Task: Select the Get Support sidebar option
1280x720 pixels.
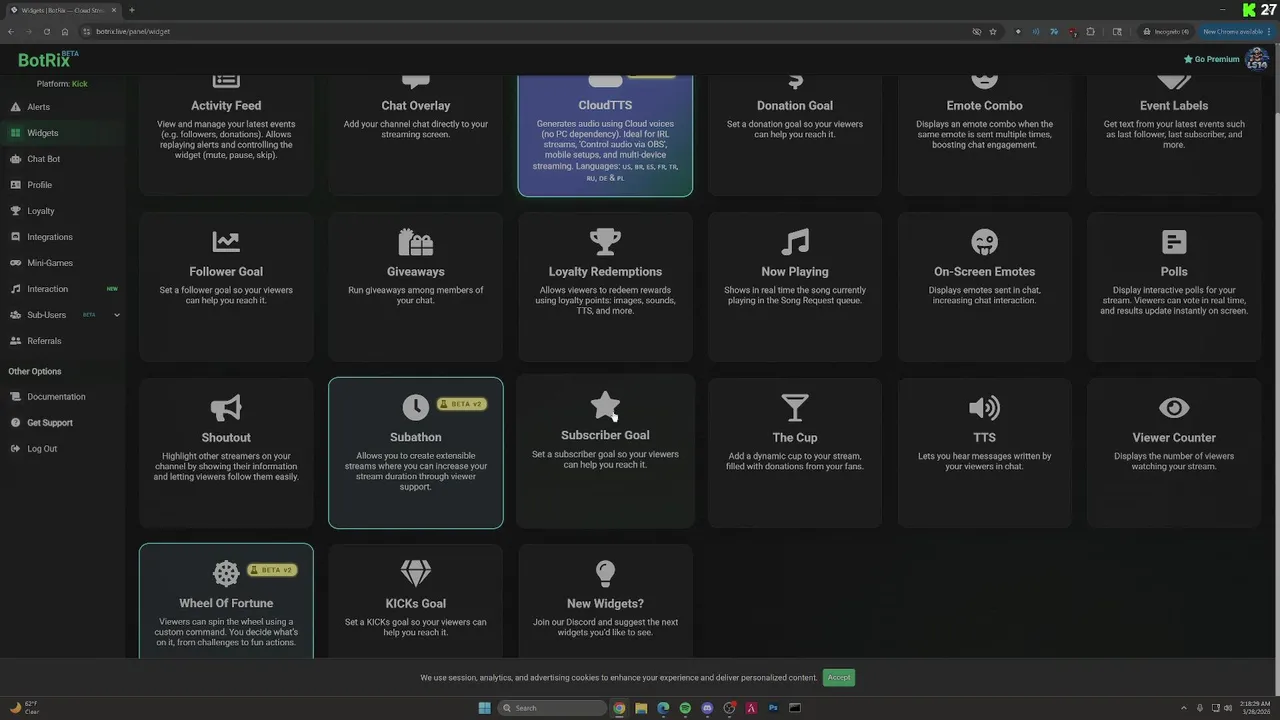Action: pos(62,423)
